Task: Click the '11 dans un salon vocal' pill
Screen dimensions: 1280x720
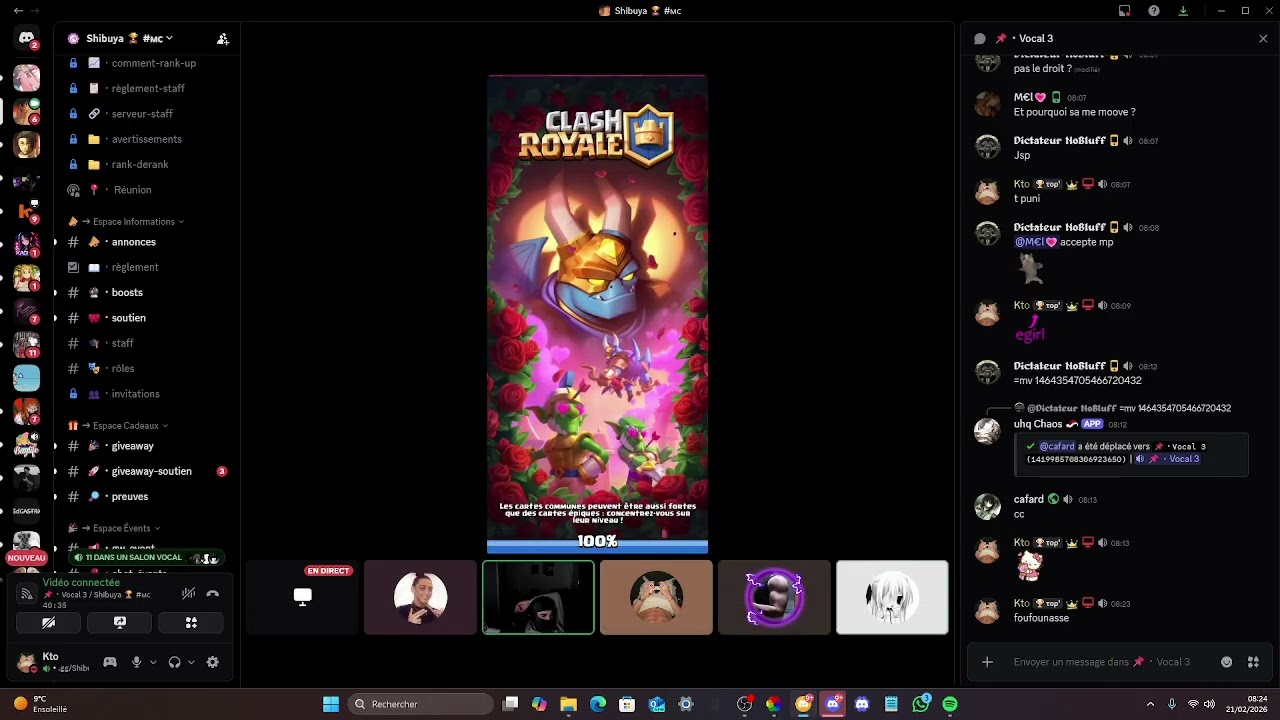Action: point(146,558)
